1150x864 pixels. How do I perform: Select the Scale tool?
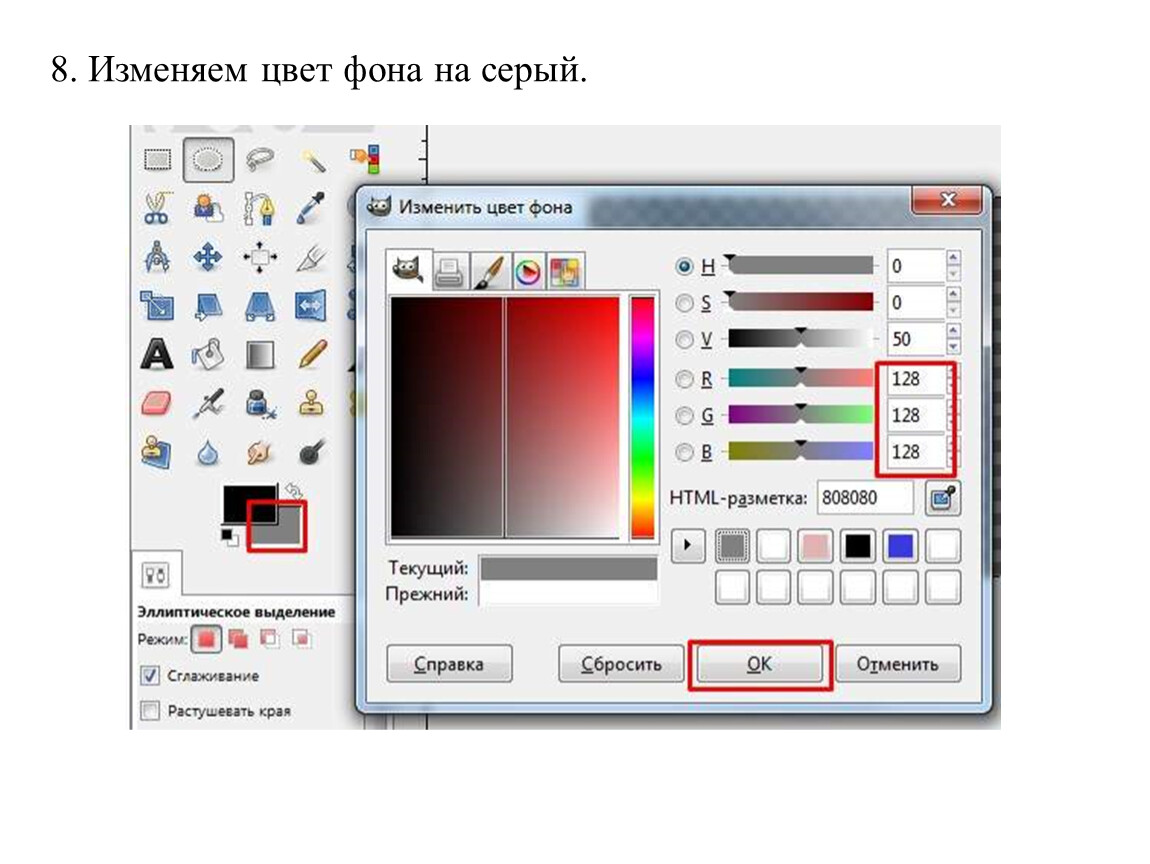point(157,306)
